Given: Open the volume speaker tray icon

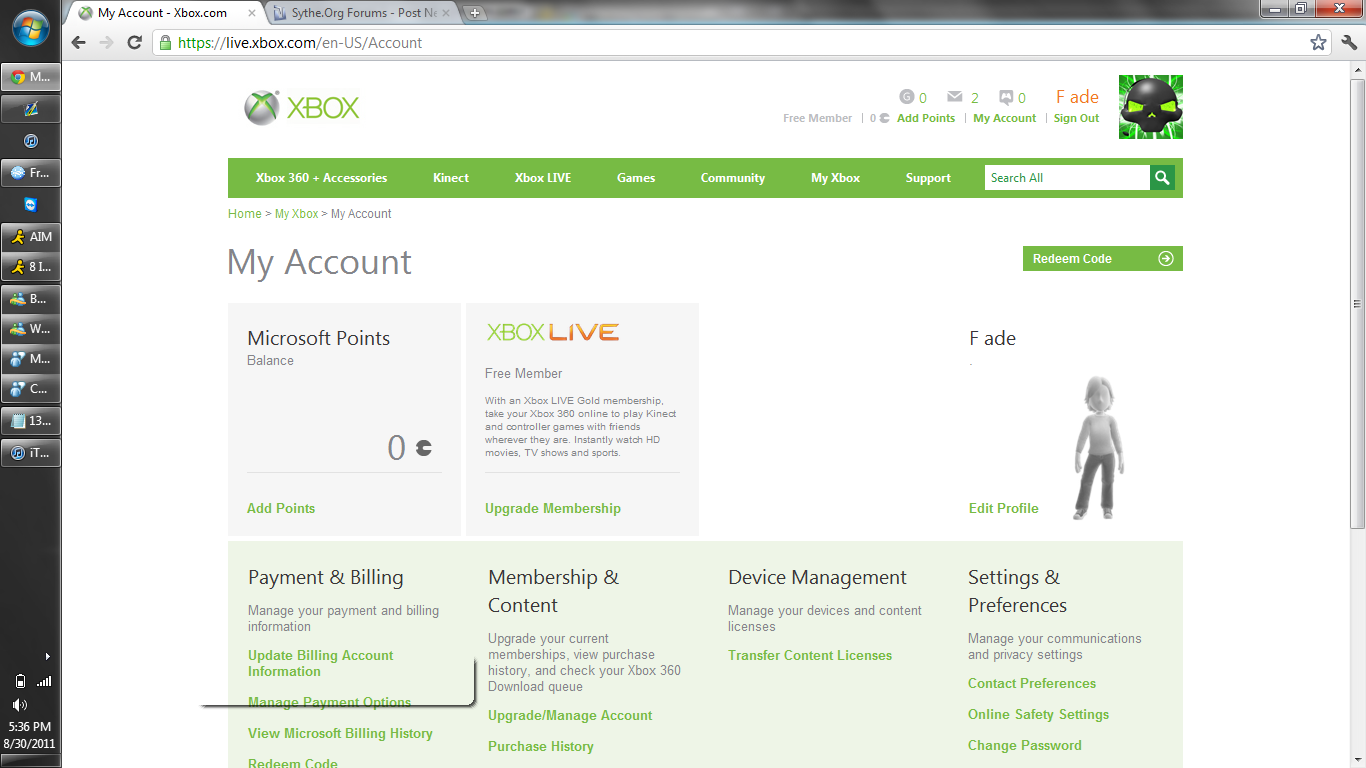Looking at the screenshot, I should (20, 704).
